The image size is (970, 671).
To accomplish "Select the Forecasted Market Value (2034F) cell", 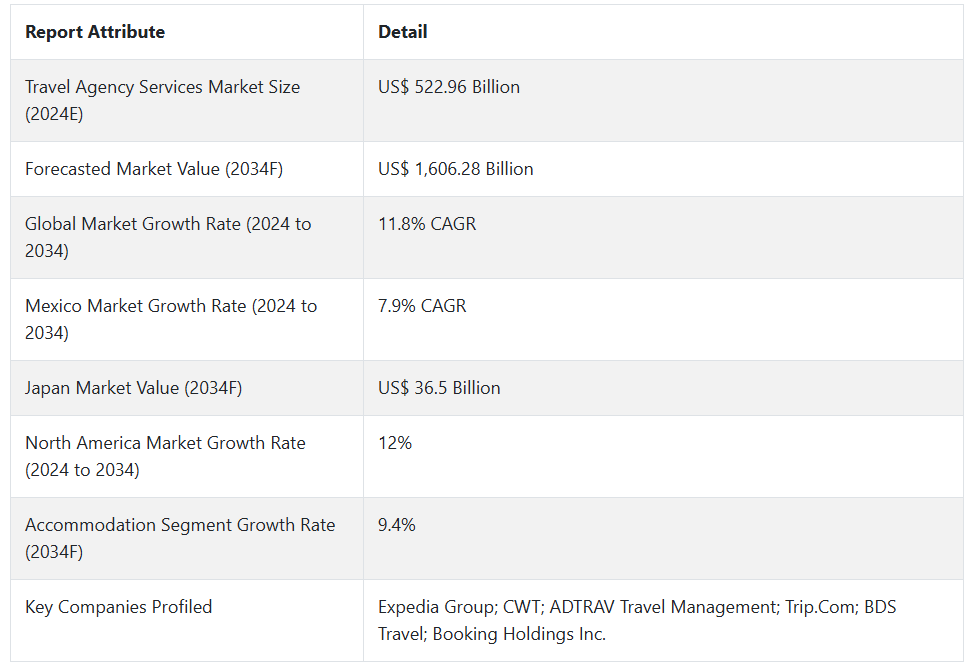I will [154, 169].
